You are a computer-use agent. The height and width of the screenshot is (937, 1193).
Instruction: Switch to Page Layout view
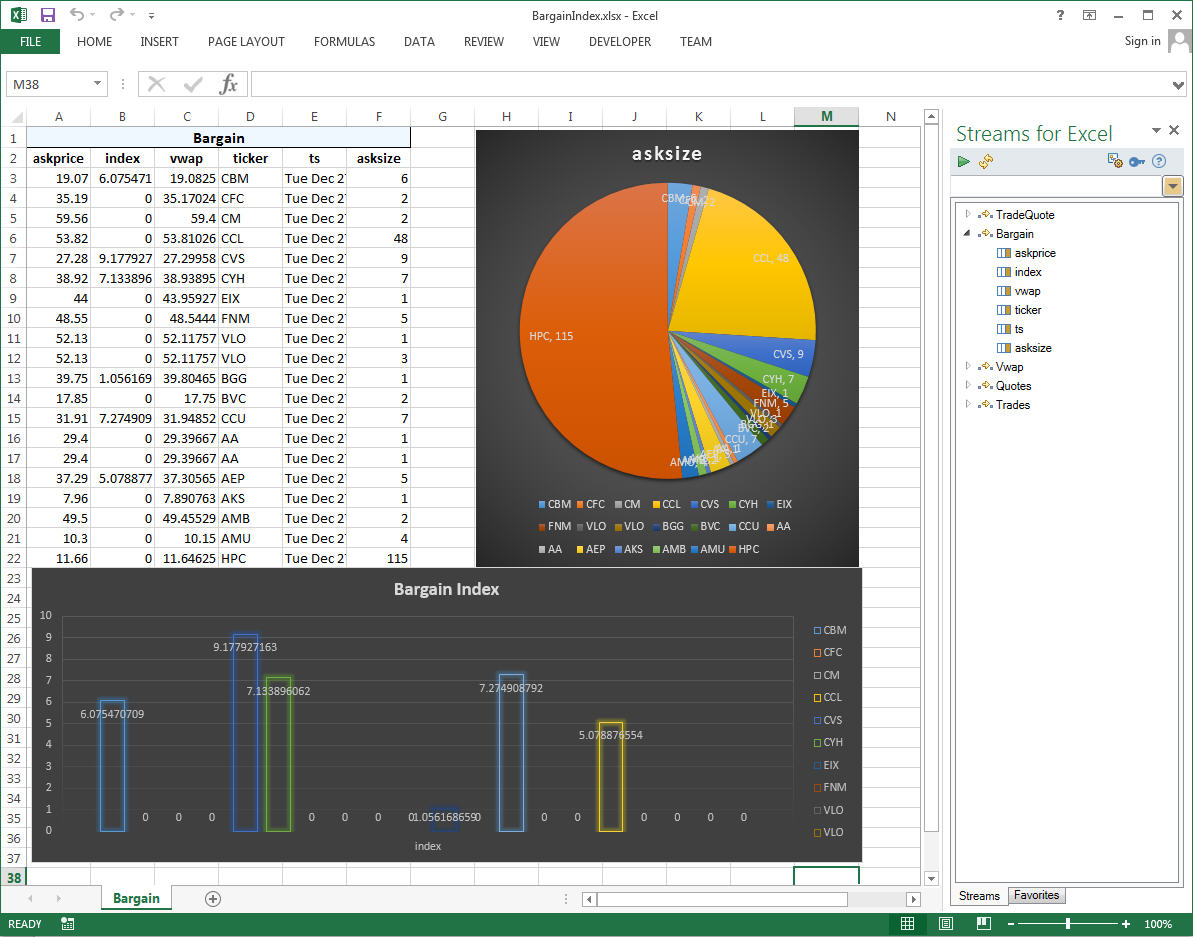coord(946,923)
